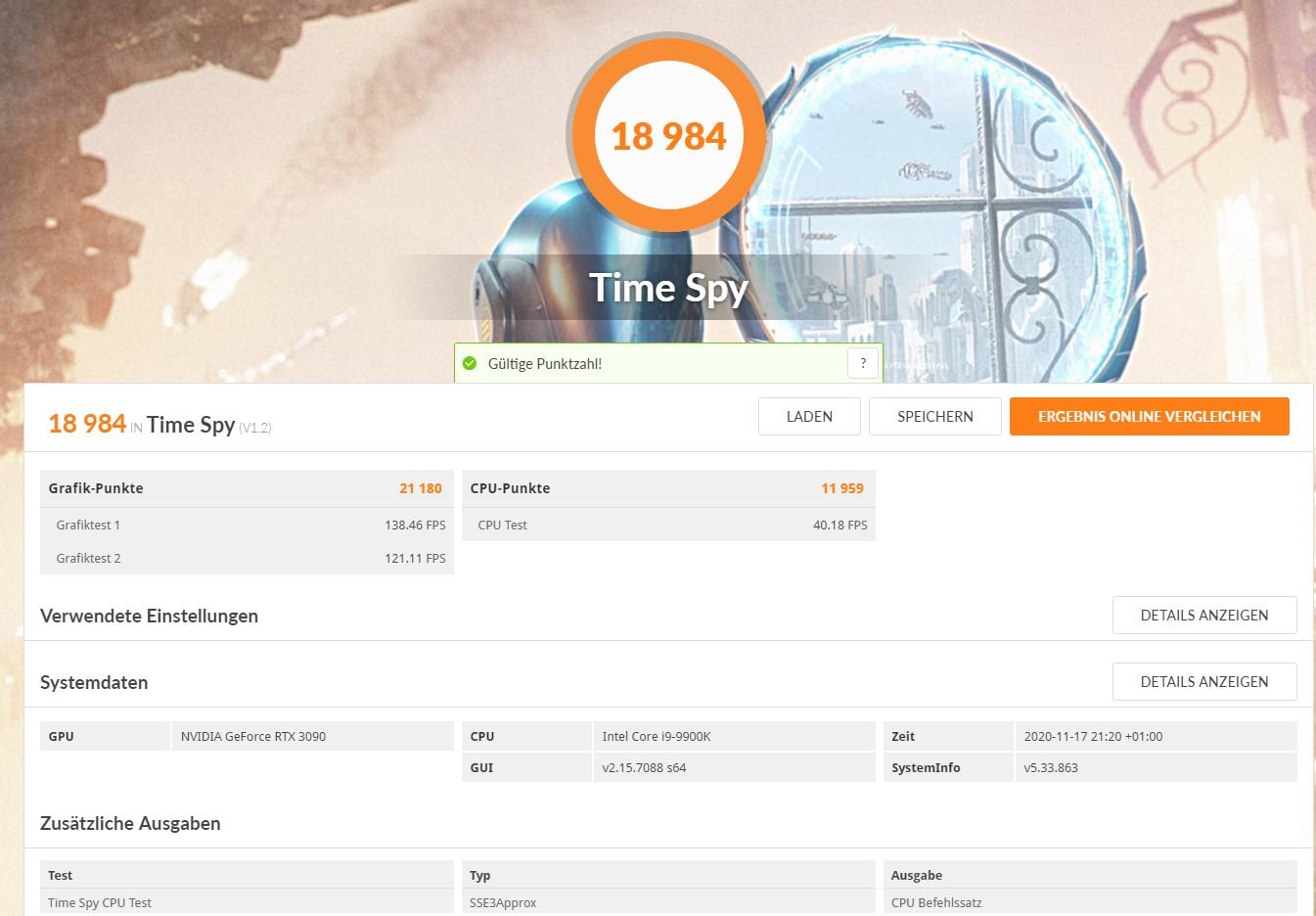Click the Verwendete Einstellungen heading
The width and height of the screenshot is (1316, 916).
pos(149,616)
